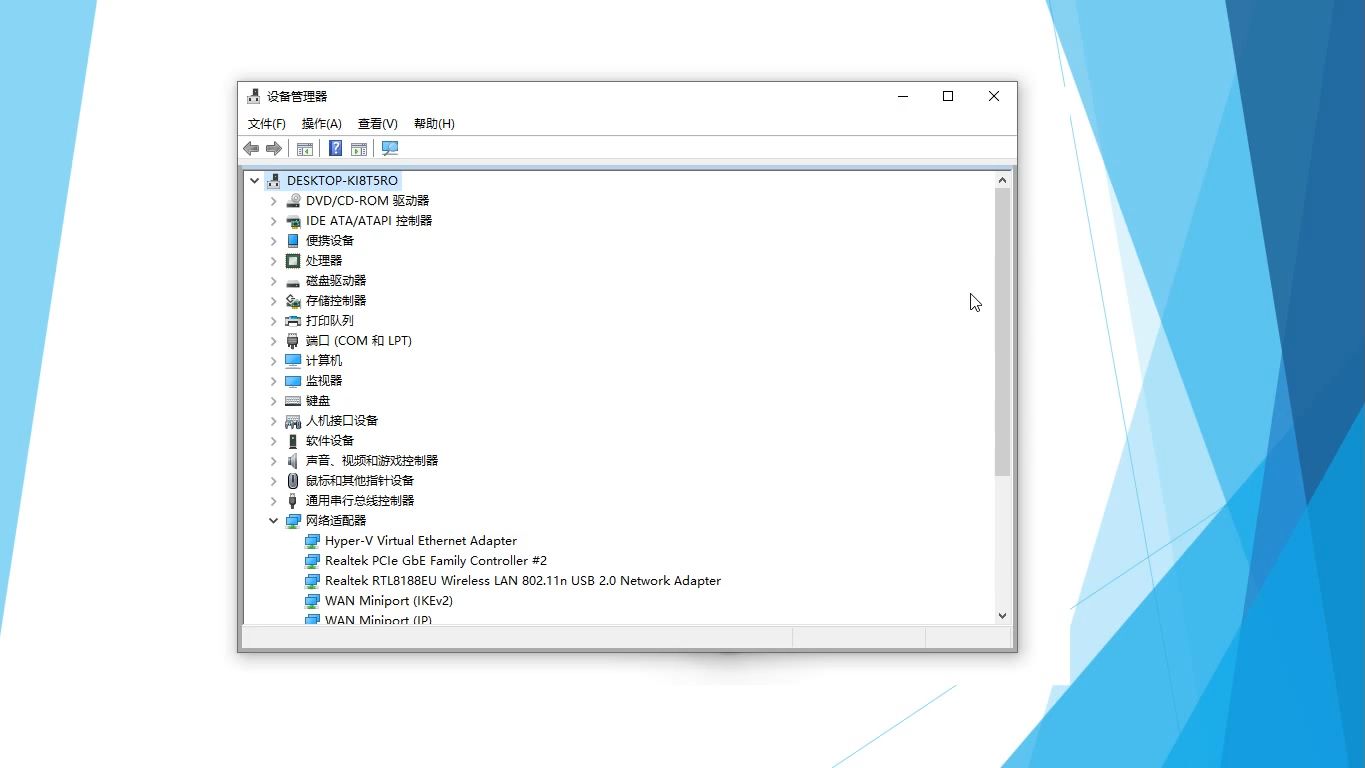Click the Back arrow toolbar icon
This screenshot has width=1365, height=768.
click(x=251, y=149)
